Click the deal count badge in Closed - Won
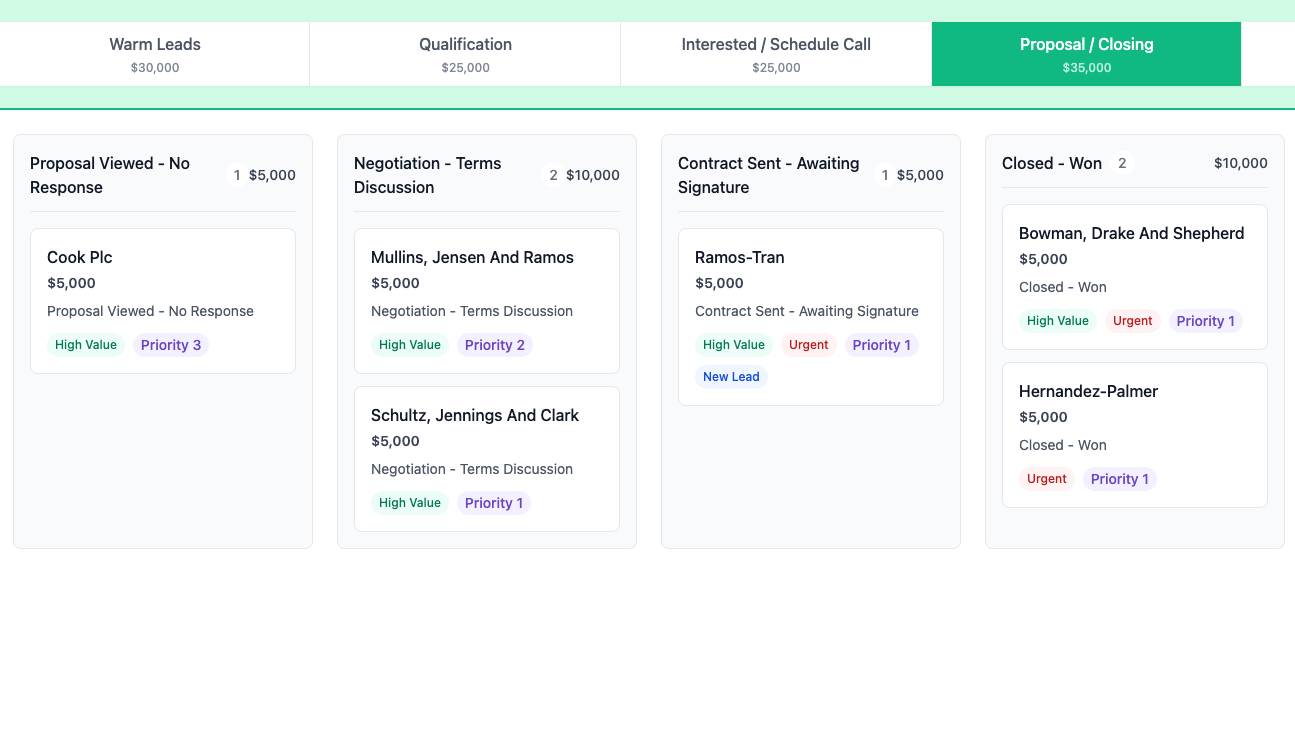The height and width of the screenshot is (733, 1295). click(x=1122, y=163)
